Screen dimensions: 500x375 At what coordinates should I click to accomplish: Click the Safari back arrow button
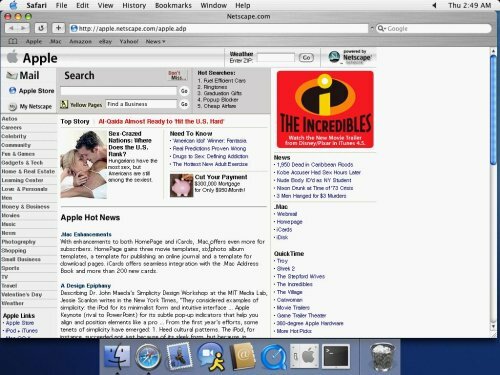coord(11,28)
